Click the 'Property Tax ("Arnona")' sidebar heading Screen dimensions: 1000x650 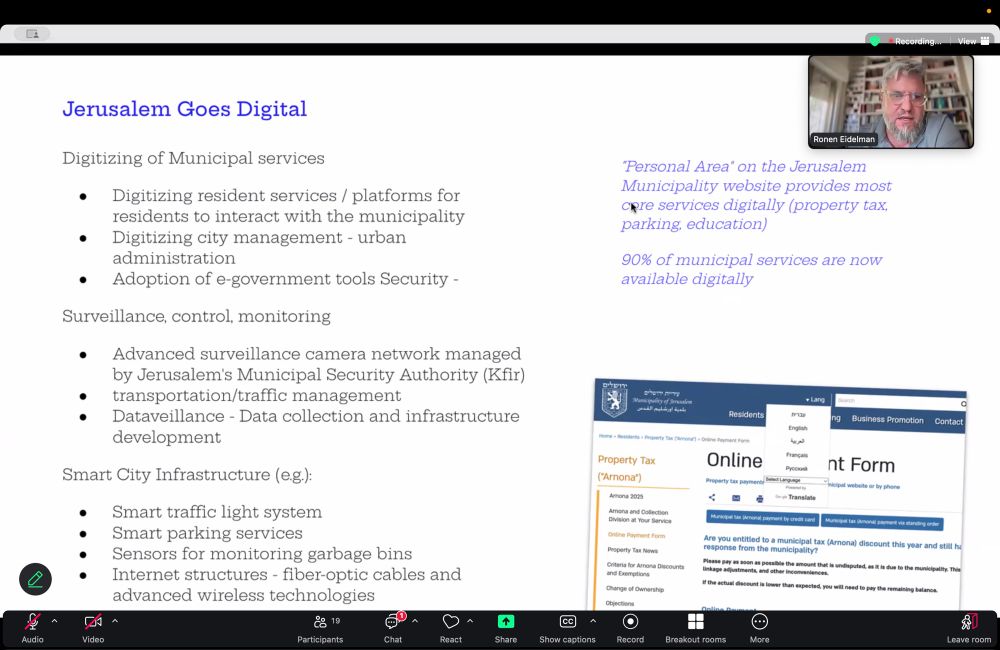pyautogui.click(x=626, y=468)
